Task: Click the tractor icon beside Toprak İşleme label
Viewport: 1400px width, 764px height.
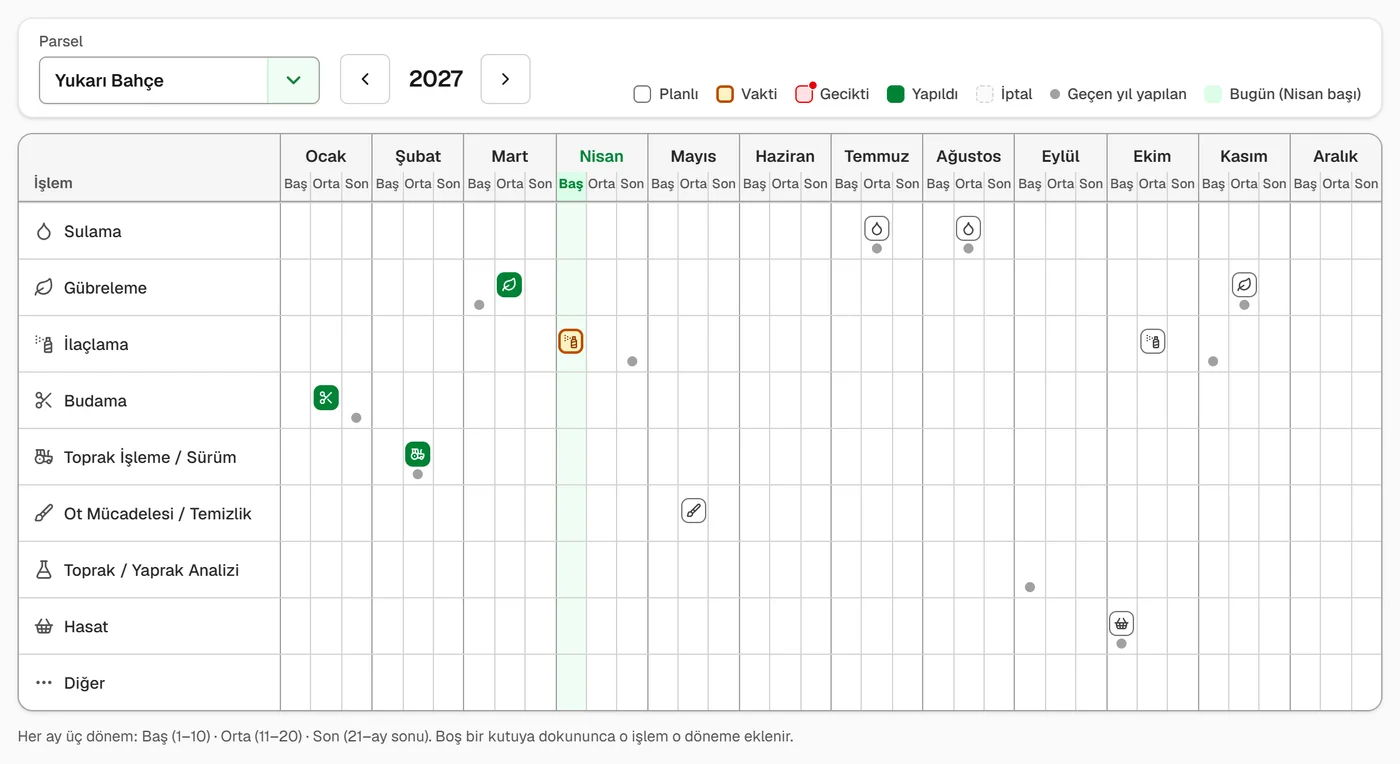Action: [x=43, y=457]
